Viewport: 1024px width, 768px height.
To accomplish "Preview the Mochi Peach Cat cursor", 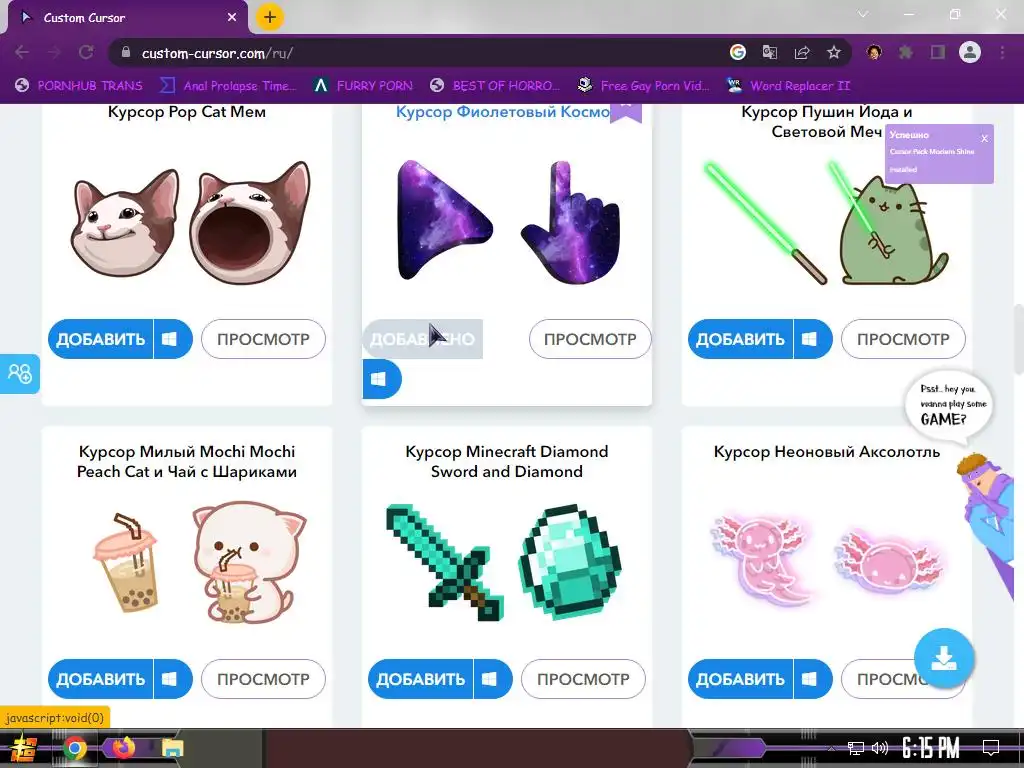I will click(263, 679).
